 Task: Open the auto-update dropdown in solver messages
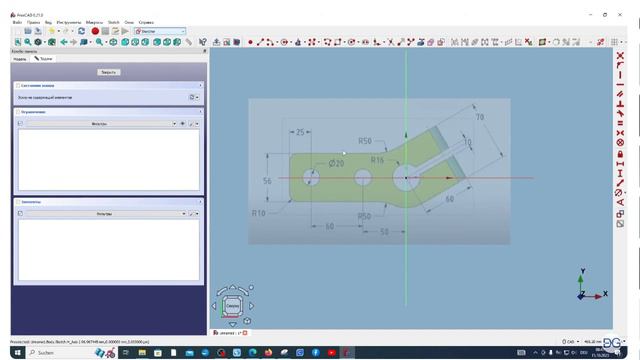pos(197,97)
